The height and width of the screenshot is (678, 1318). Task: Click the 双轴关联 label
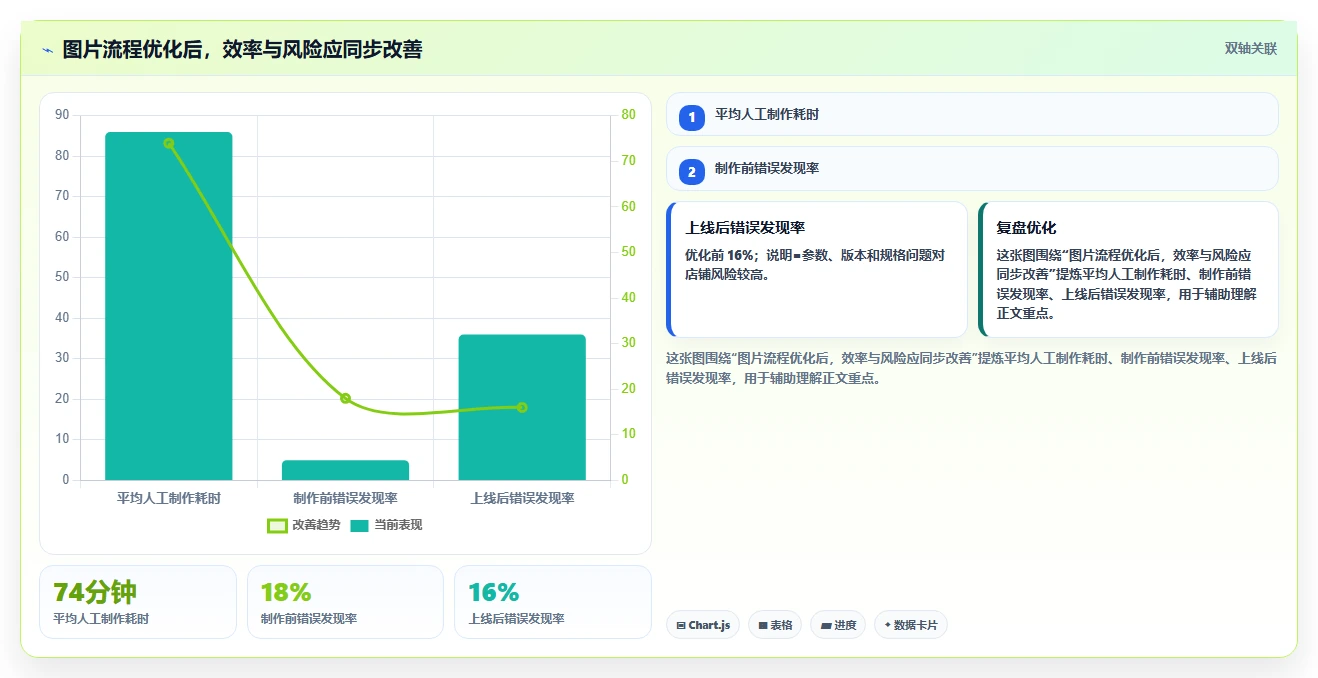point(1251,48)
